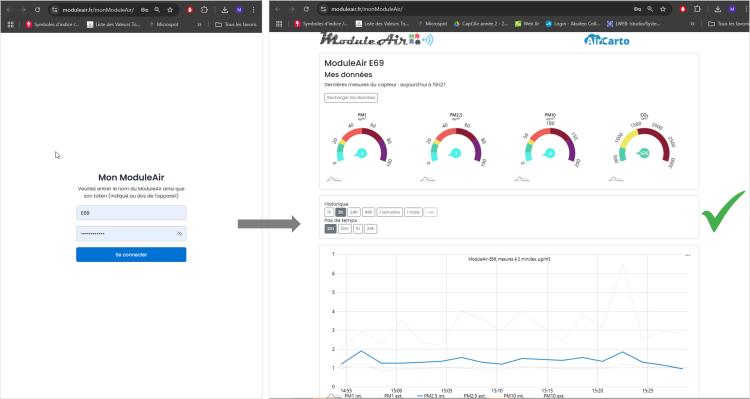The width and height of the screenshot is (750, 399).
Task: Toggle password visibility eye icon
Action: coord(179,233)
